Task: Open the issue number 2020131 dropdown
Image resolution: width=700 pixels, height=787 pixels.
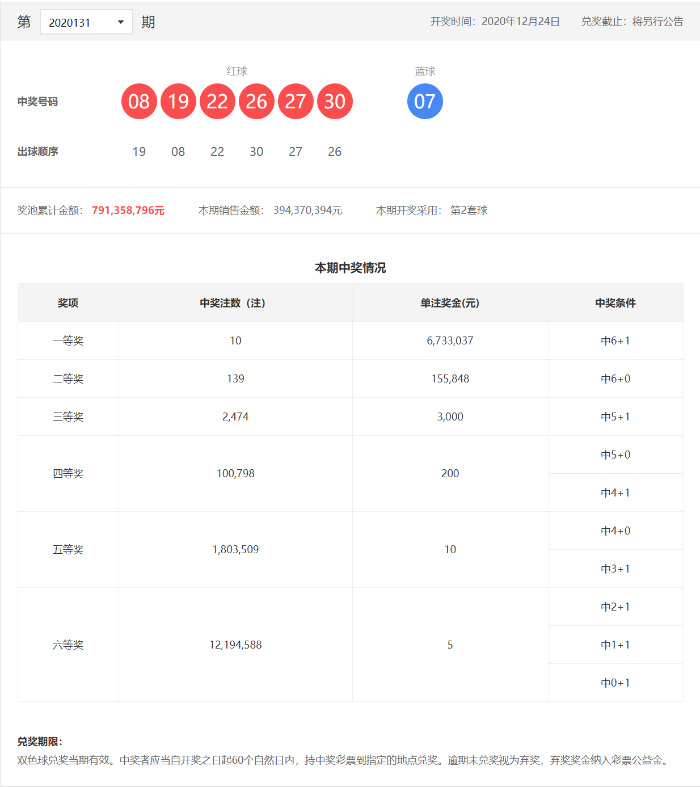Action: (85, 22)
